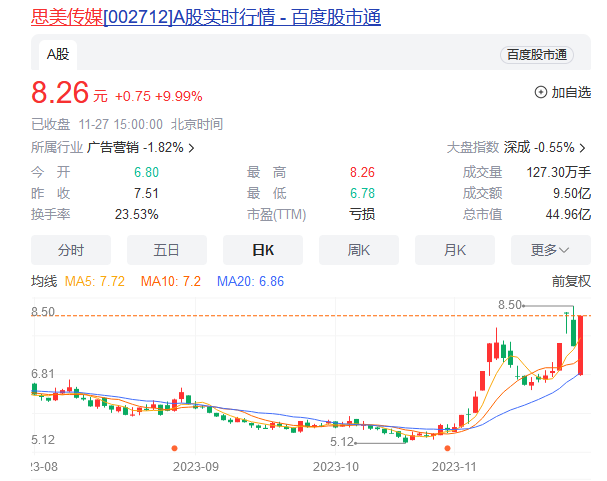Click the MA10: 7.2 legend value
This screenshot has height=481, width=607.
[x=171, y=281]
